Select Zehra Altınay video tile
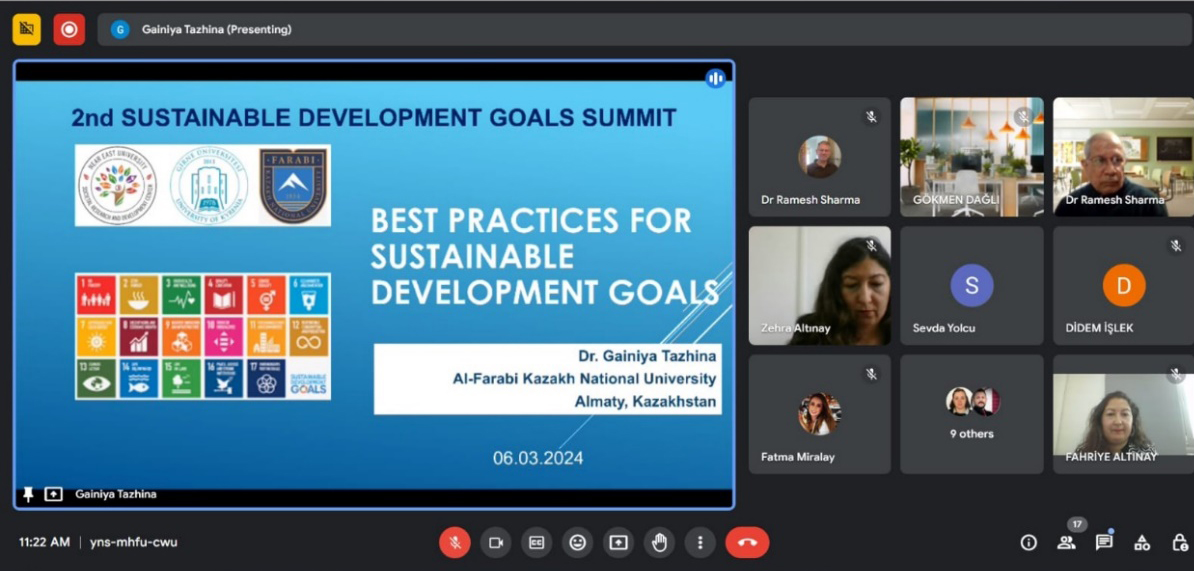This screenshot has height=571, width=1194. click(x=819, y=286)
